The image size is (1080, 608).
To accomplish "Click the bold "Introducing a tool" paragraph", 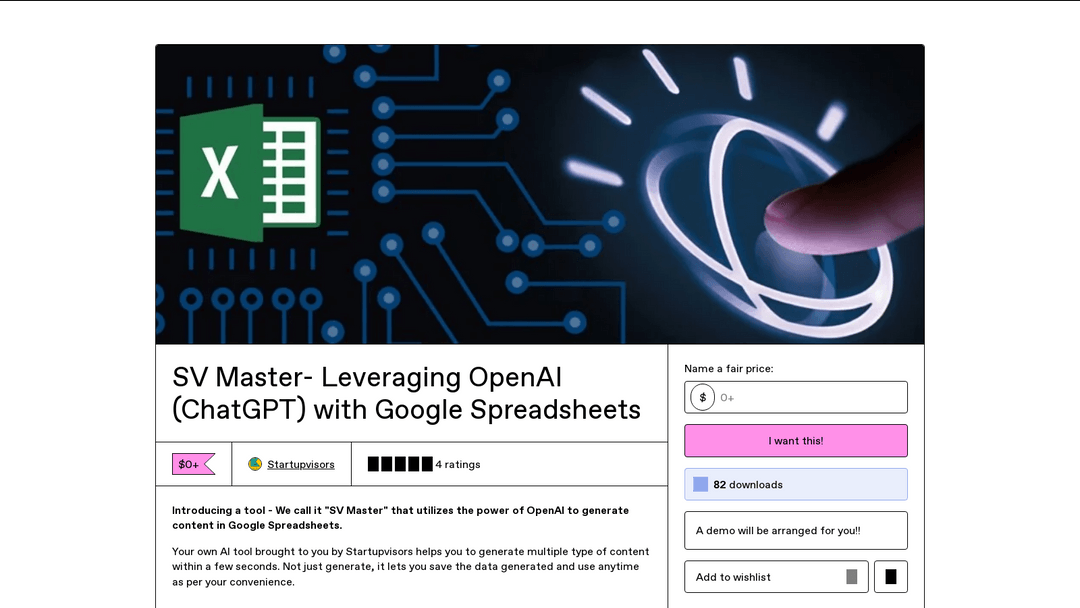I will tap(400, 518).
